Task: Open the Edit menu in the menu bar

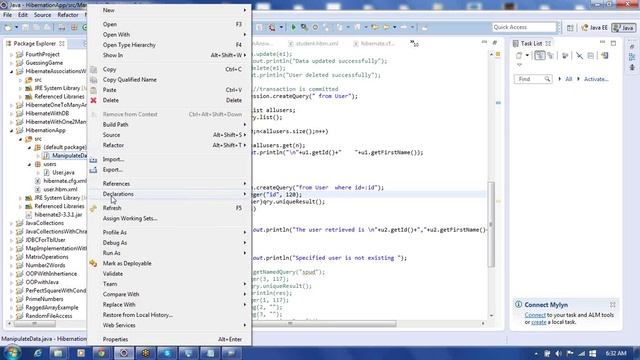Action: (x=23, y=15)
